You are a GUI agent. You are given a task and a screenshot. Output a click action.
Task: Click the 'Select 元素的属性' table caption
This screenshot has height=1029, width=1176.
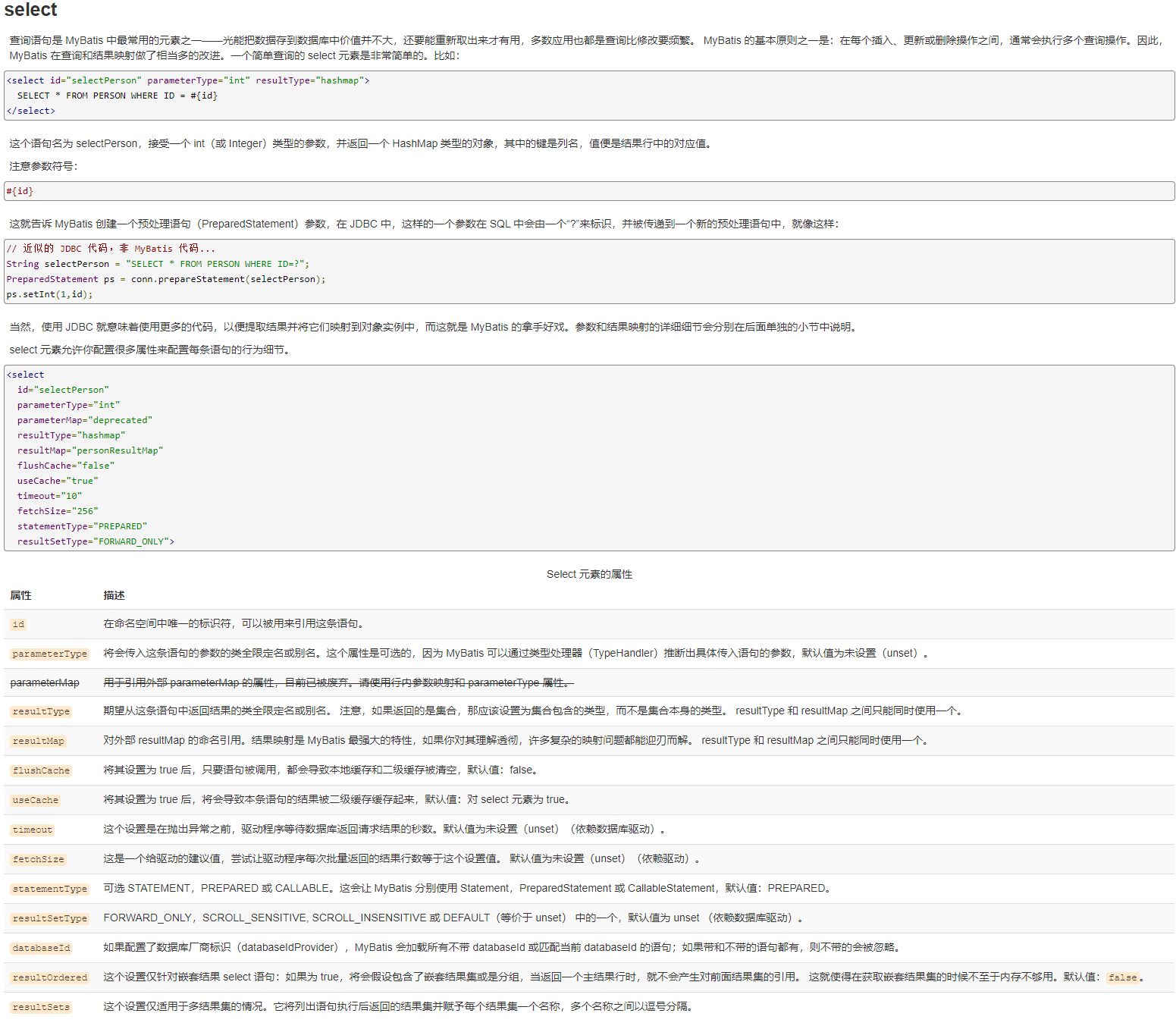(589, 574)
